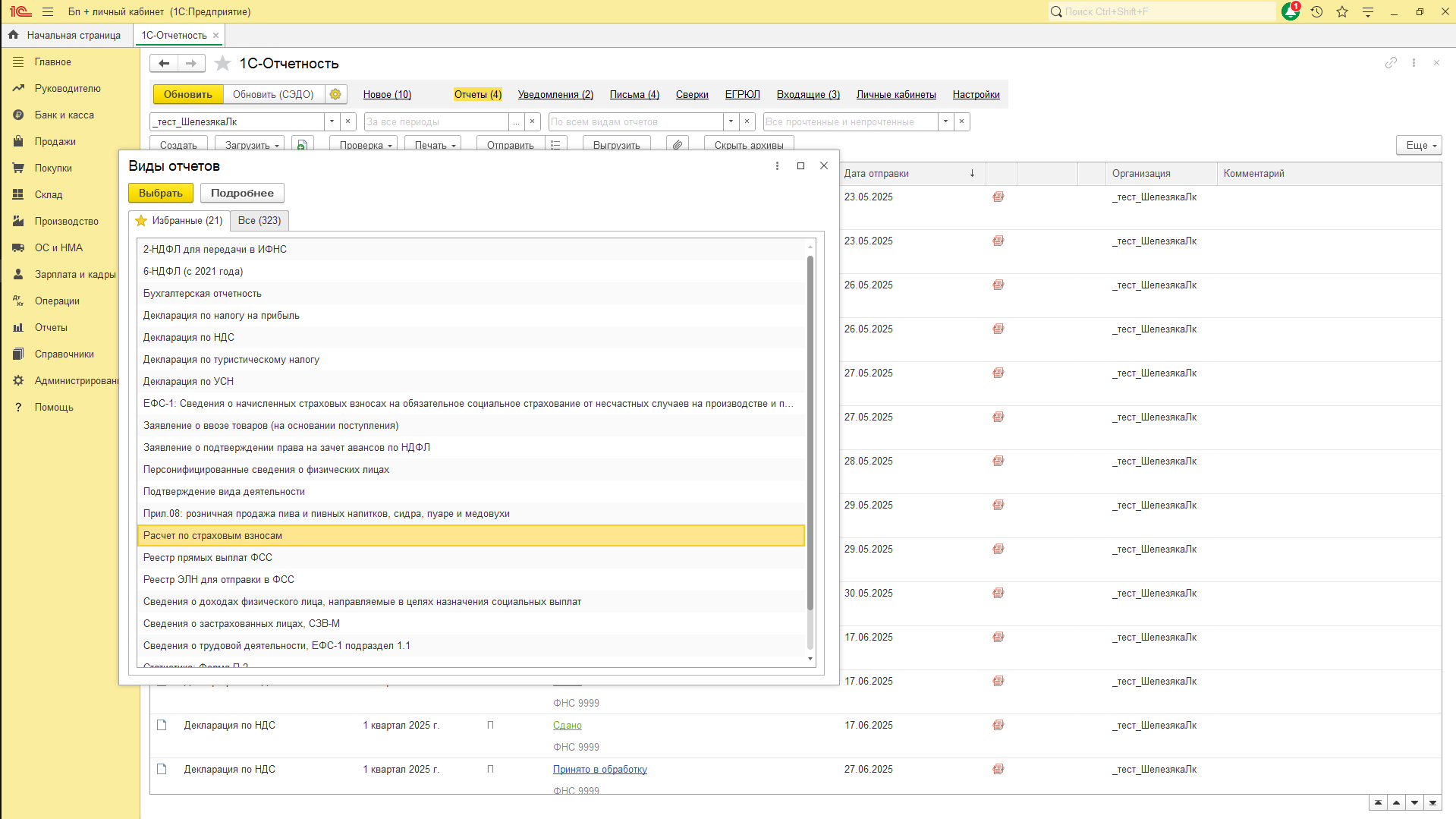Viewport: 1456px width, 819px height.
Task: Jump to end of reports table arrow
Action: (x=1433, y=802)
